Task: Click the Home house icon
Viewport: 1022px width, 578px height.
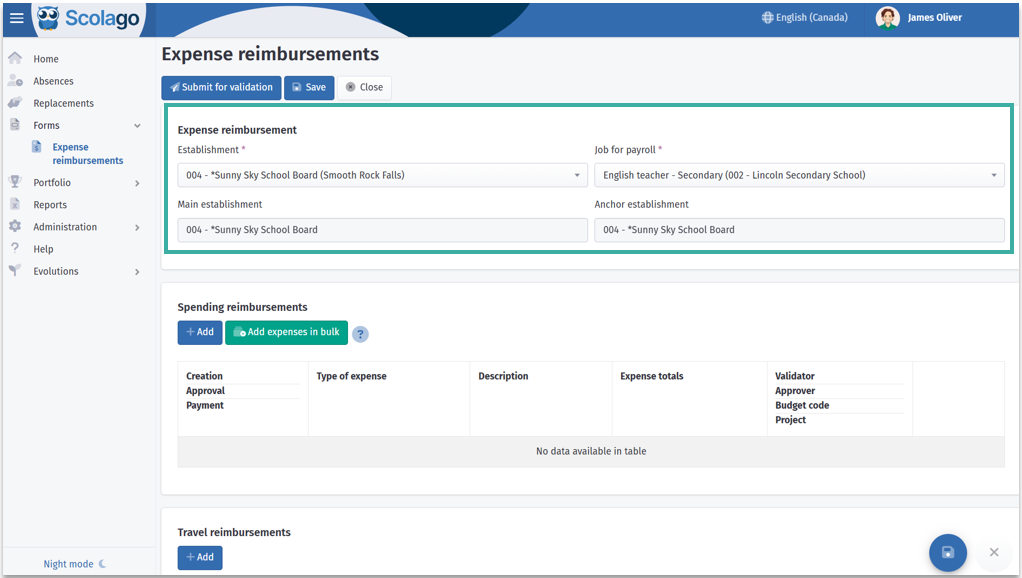Action: tap(15, 58)
